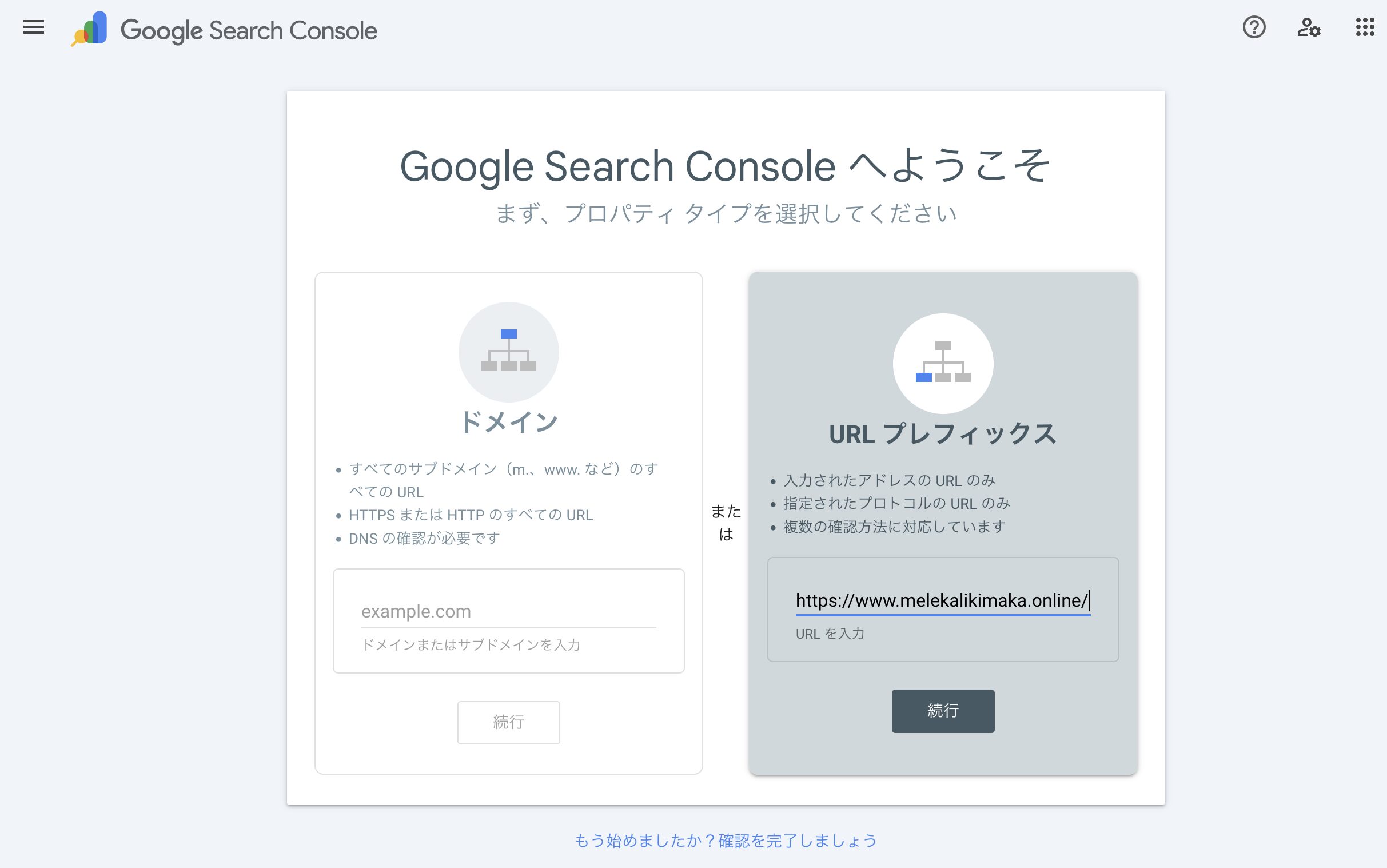
Task: Click the Google Search Console logo icon
Action: pos(89,29)
